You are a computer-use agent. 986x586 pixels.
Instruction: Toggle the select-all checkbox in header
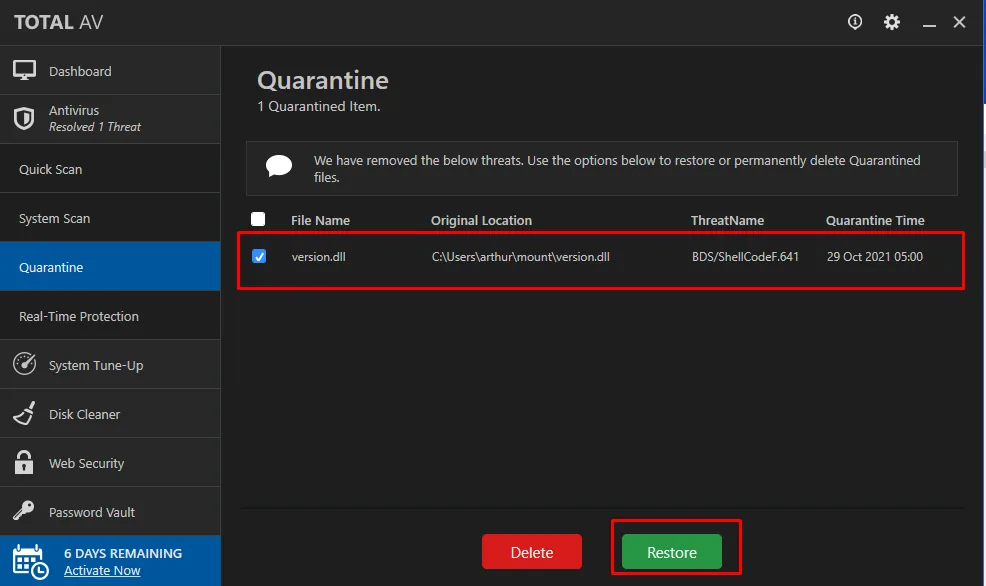tap(258, 219)
